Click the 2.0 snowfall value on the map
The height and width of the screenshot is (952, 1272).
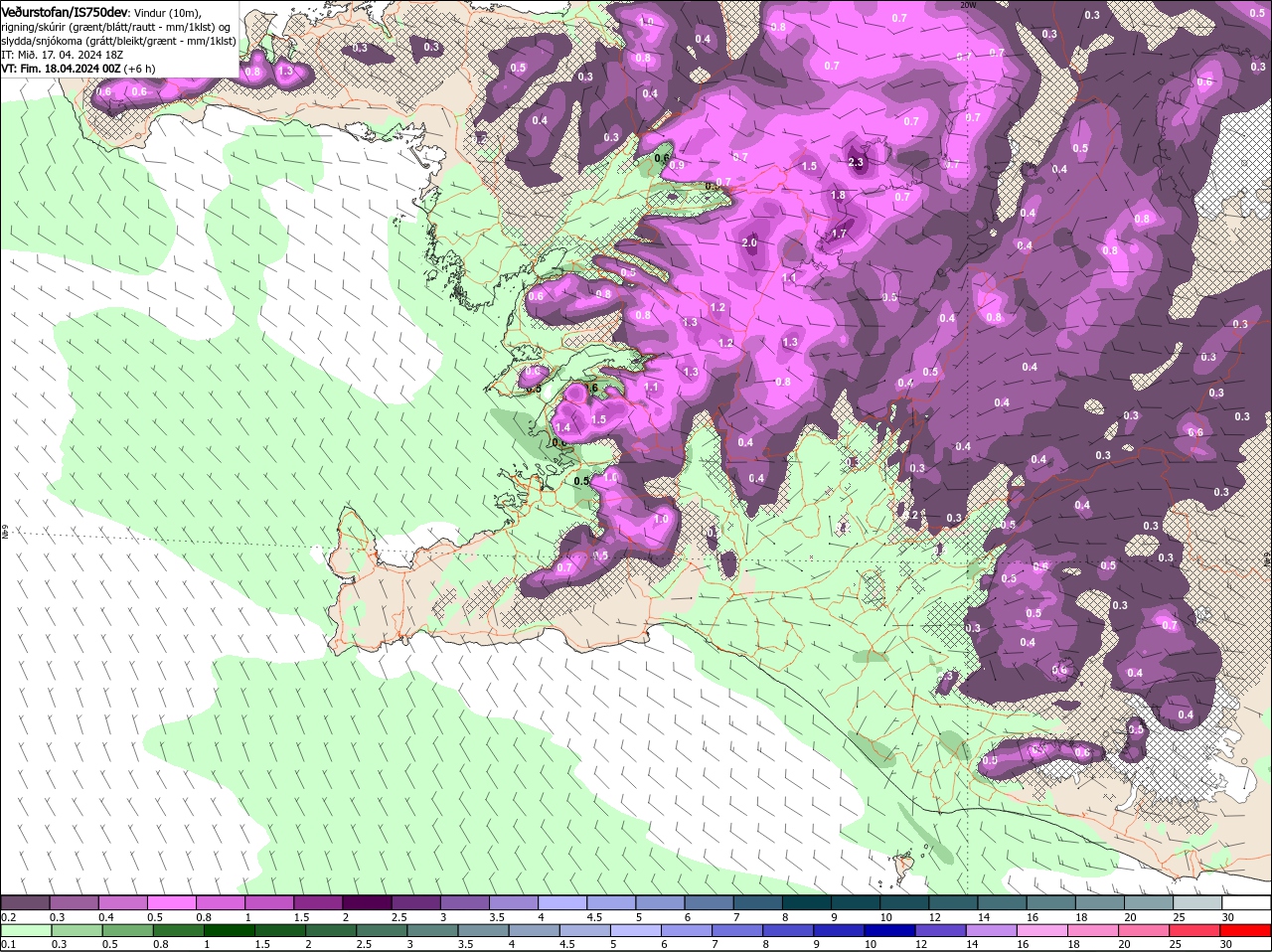pyautogui.click(x=749, y=242)
